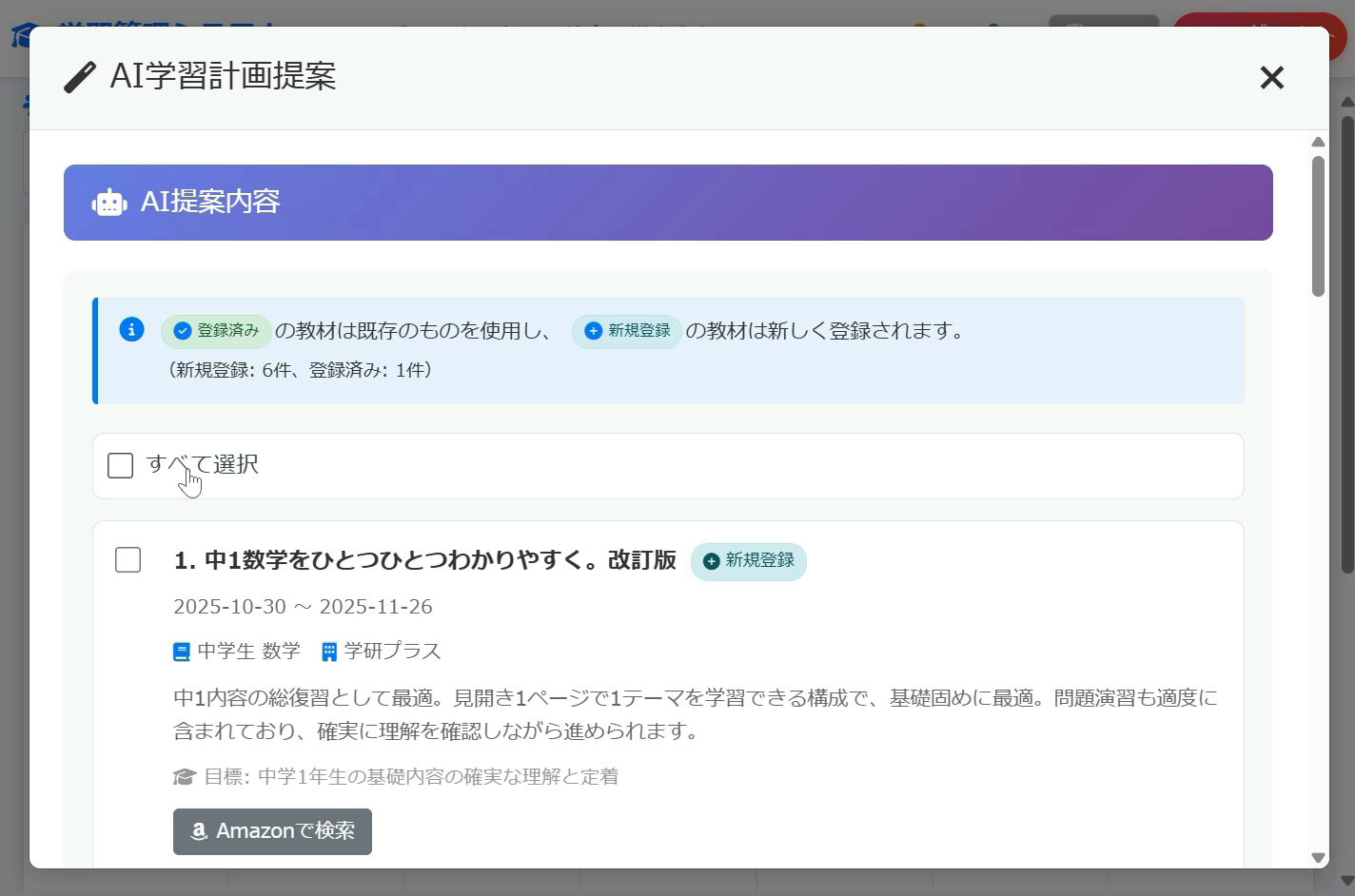The image size is (1355, 896).
Task: Click the 登録済み badge in the notice
Action: pos(216,331)
